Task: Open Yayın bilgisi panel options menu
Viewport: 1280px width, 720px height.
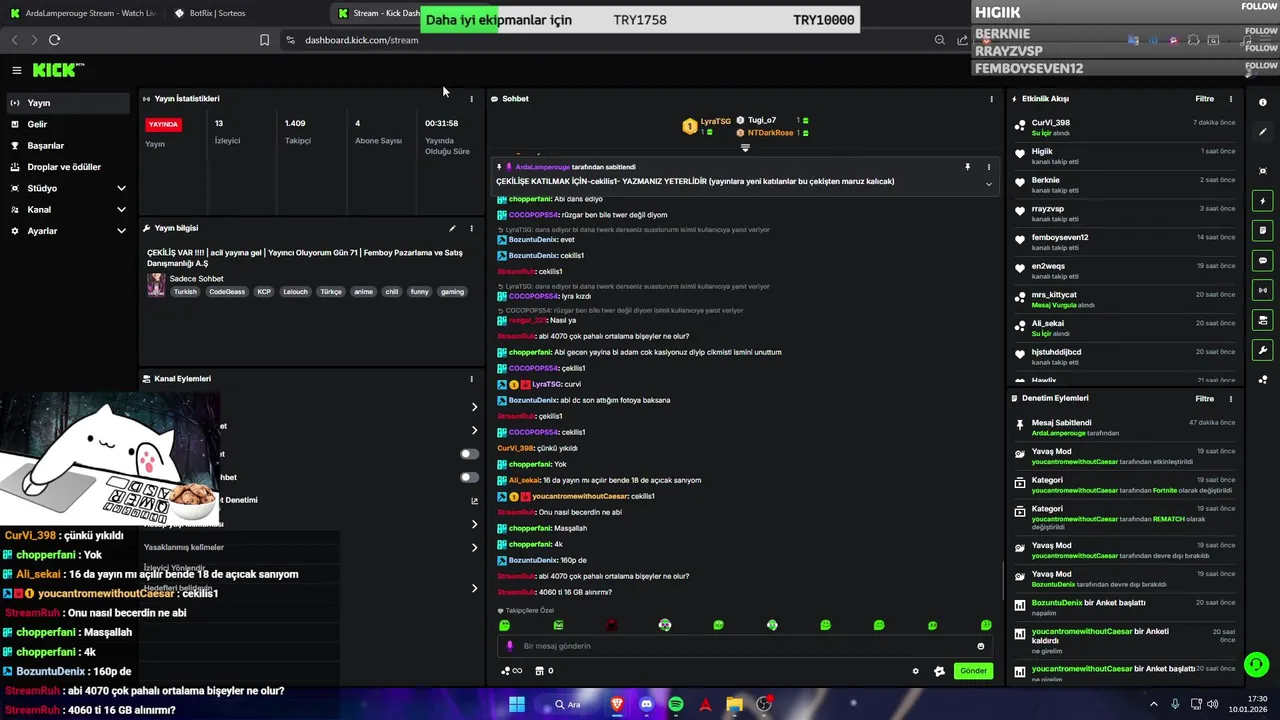Action: (x=471, y=228)
